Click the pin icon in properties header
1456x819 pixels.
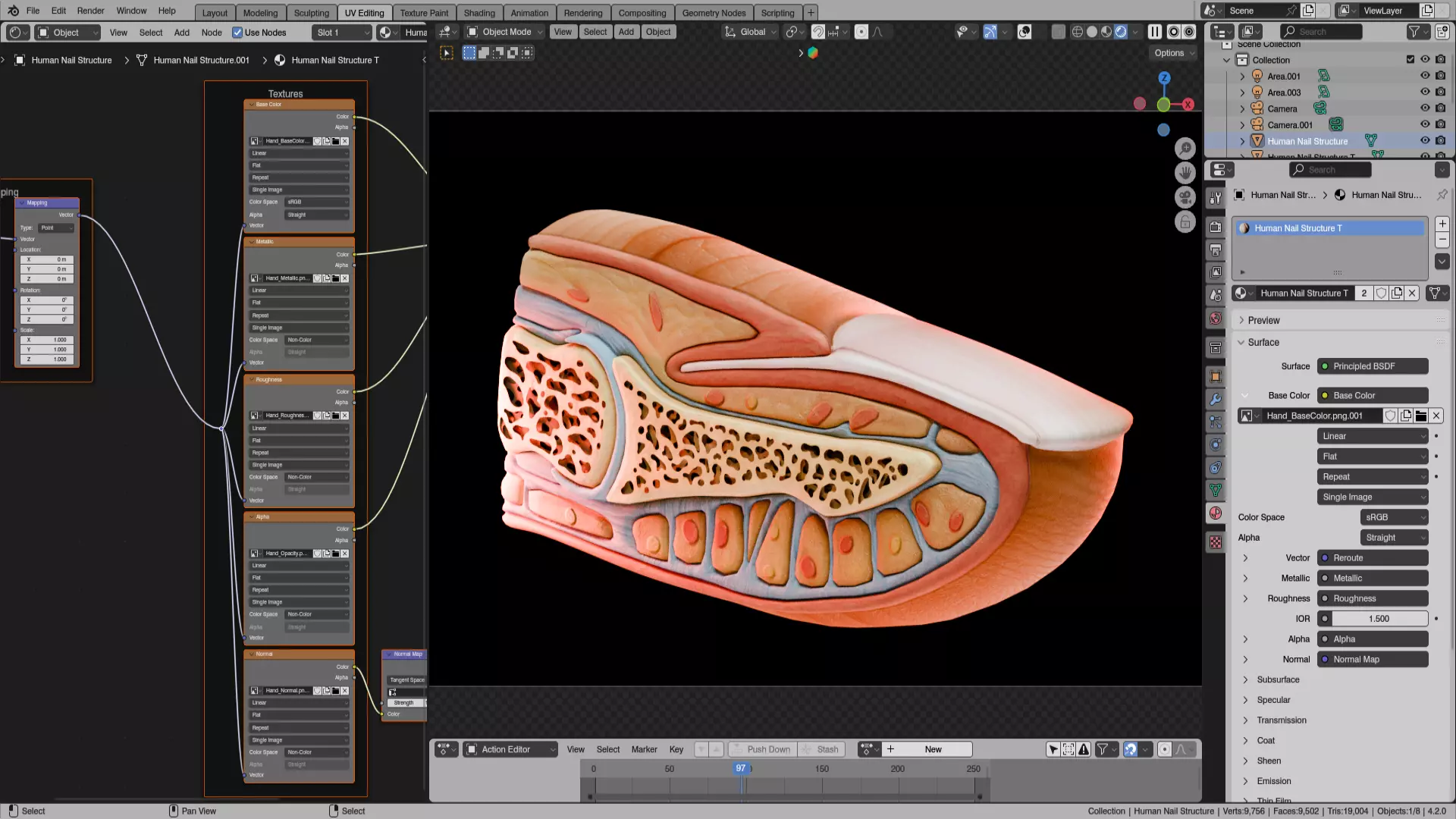coord(1442,195)
